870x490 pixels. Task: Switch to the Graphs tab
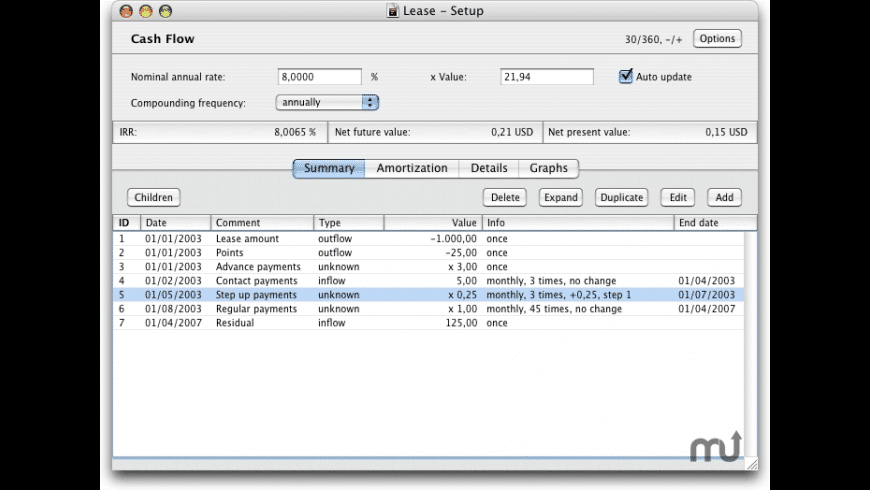pos(548,168)
